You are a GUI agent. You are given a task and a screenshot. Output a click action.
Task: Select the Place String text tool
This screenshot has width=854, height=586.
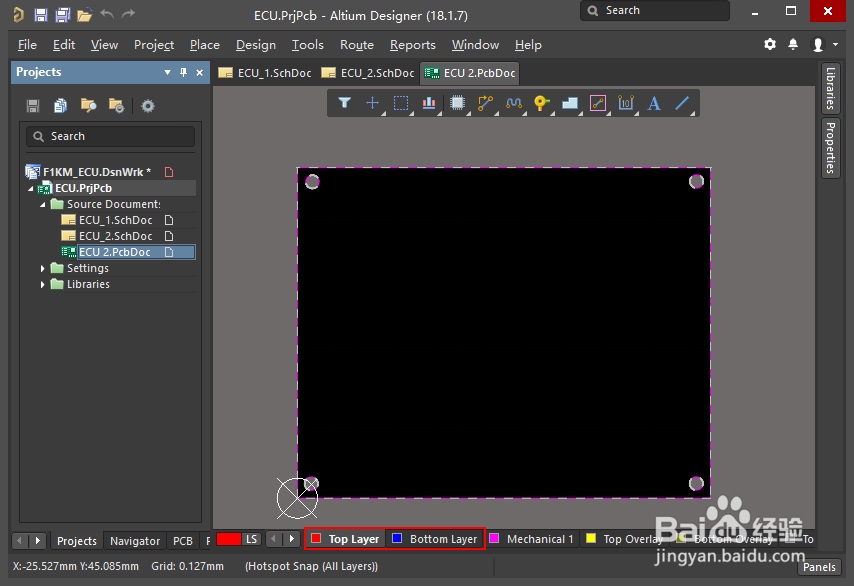(654, 103)
